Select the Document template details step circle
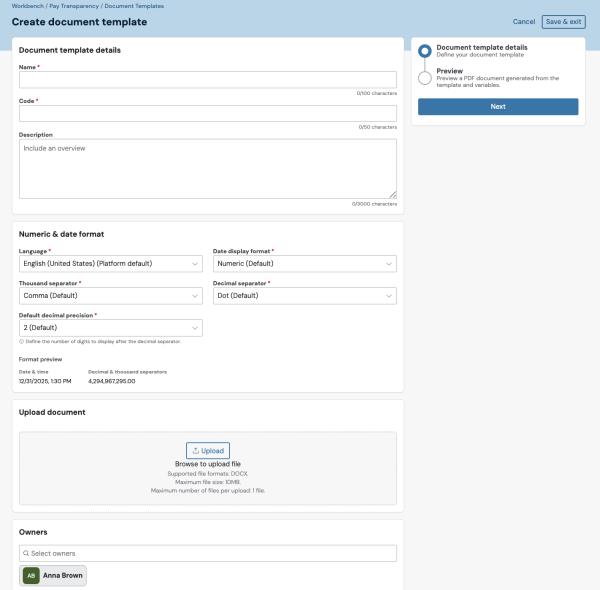Viewport: 600px width, 590px height. tap(425, 51)
